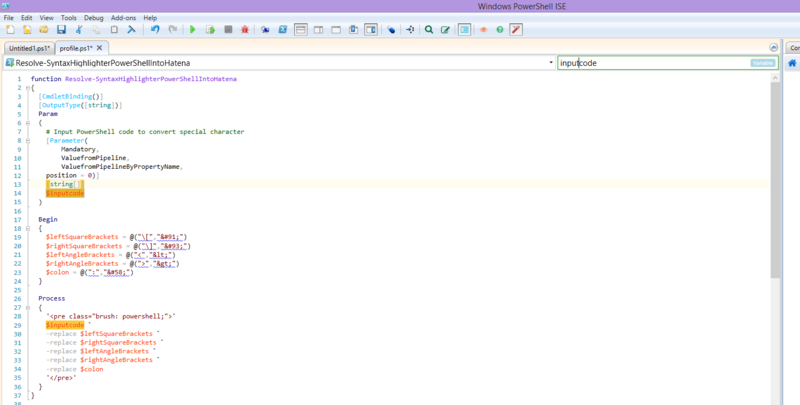Viewport: 800px width, 405px height.
Task: Collapse the Param block fold at line 6
Action: (28, 123)
